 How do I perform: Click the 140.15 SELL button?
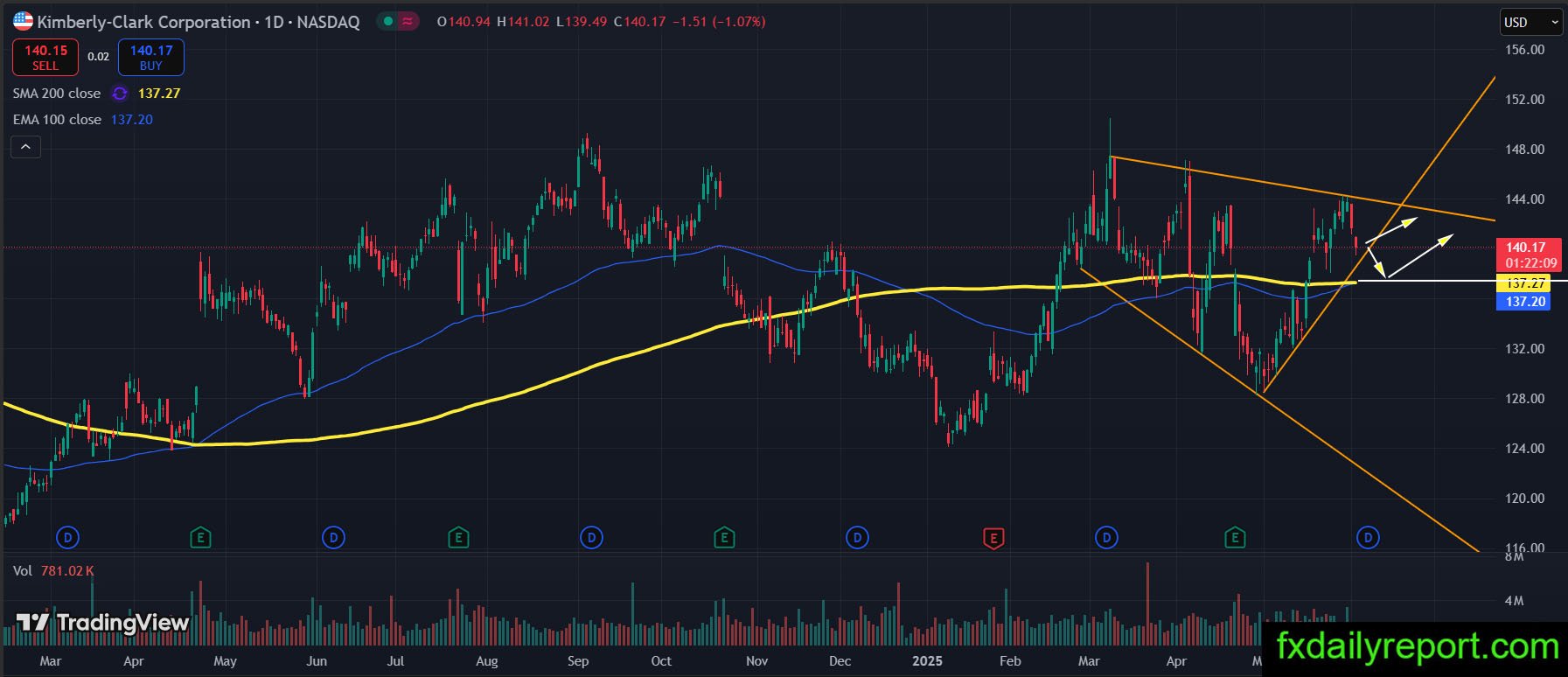click(x=45, y=58)
